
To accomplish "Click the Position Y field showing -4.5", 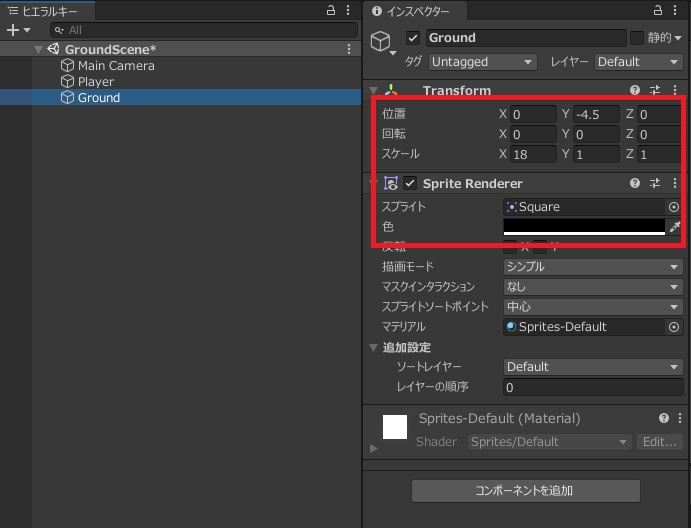I will (x=596, y=115).
